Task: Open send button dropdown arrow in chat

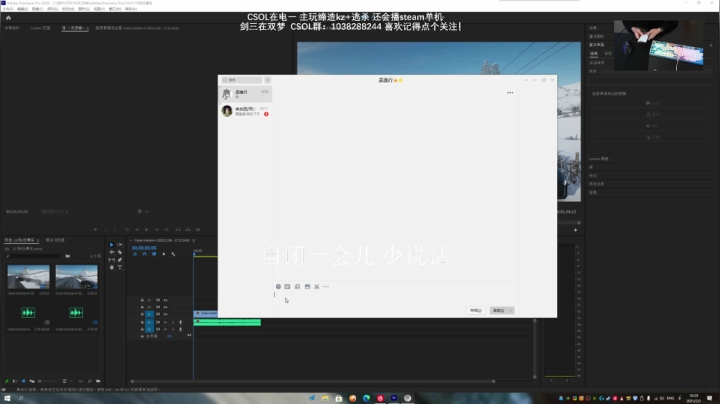Action: [510, 311]
